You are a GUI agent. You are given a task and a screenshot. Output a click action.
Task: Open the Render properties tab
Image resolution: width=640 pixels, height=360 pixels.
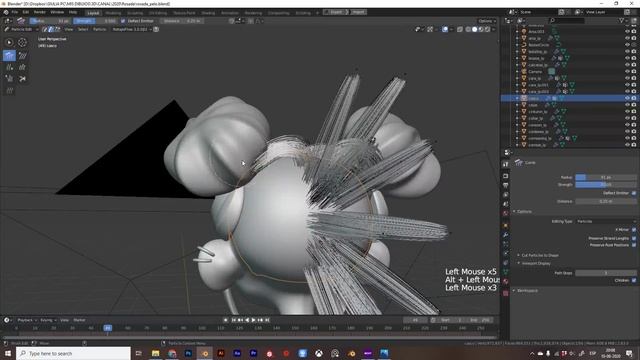(506, 176)
